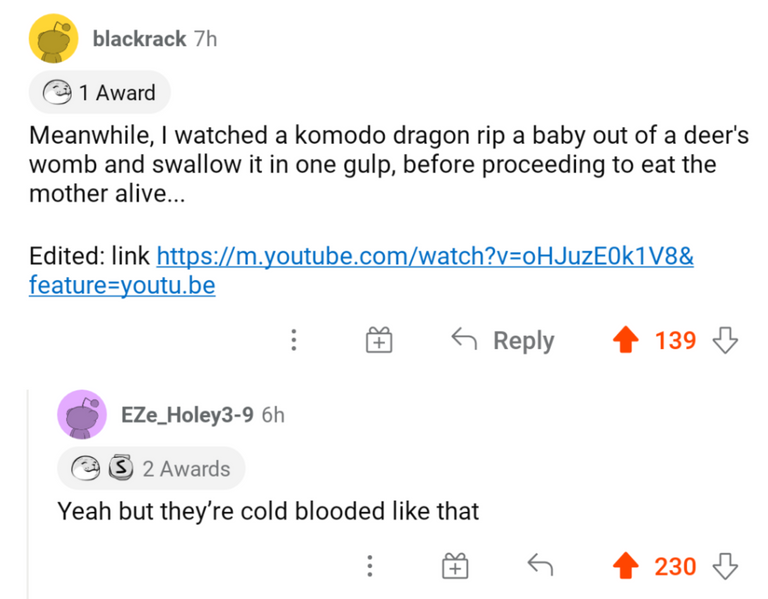Open more options for EZe_Holey3-9's reply

point(369,567)
